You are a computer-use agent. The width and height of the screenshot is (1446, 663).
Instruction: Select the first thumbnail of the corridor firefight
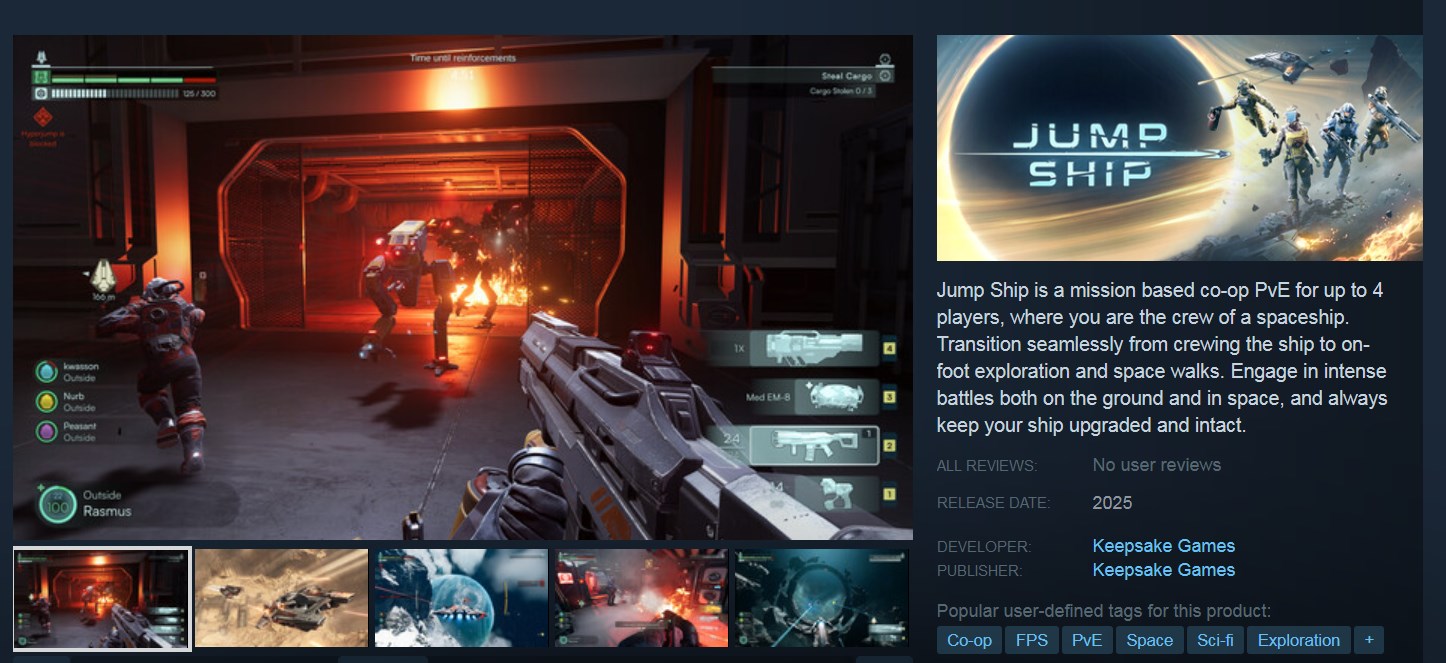click(102, 598)
